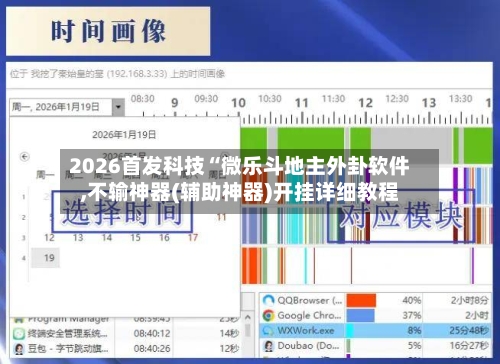Screen dimensions: 500x364
Task: Click the 10:30 label on the ruler
Action: (270, 99)
